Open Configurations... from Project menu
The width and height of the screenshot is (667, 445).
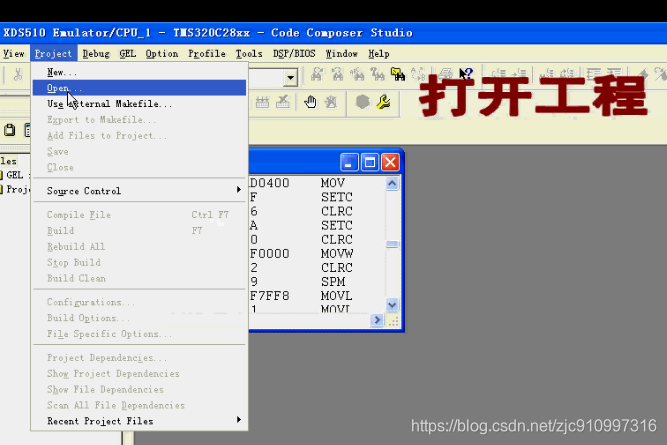140,302
